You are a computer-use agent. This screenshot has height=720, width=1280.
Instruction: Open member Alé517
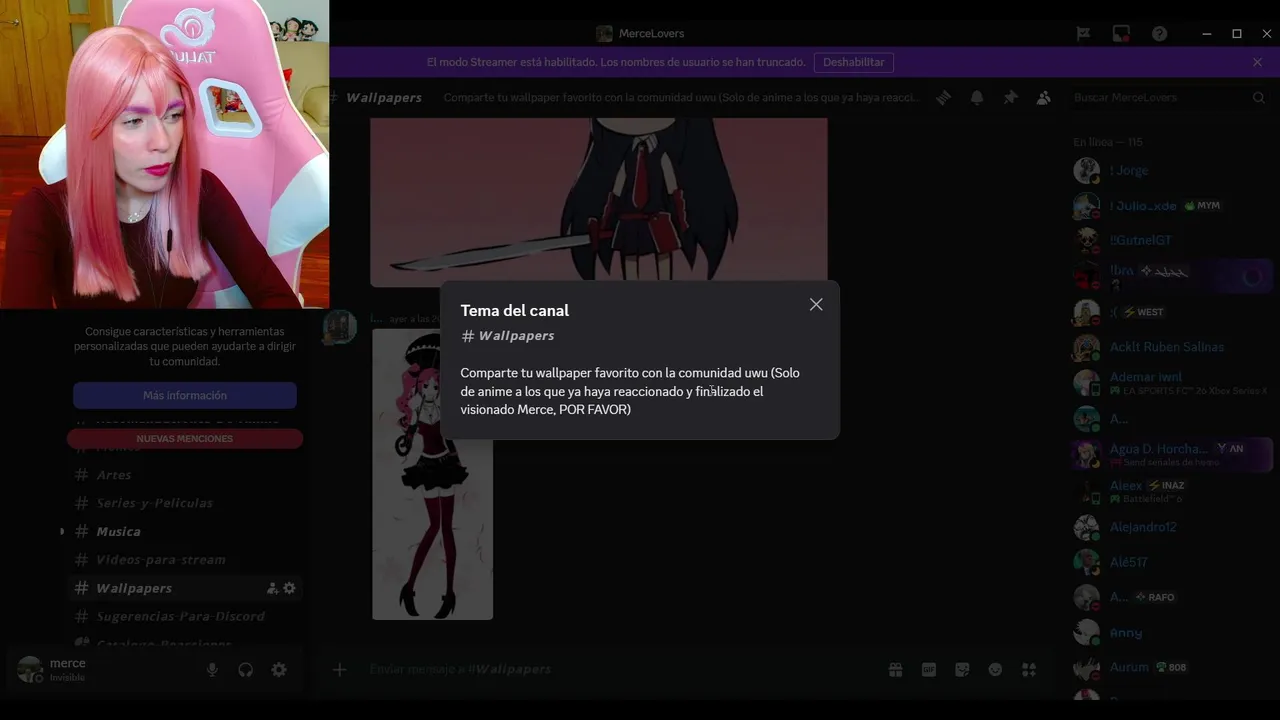pyautogui.click(x=1170, y=562)
